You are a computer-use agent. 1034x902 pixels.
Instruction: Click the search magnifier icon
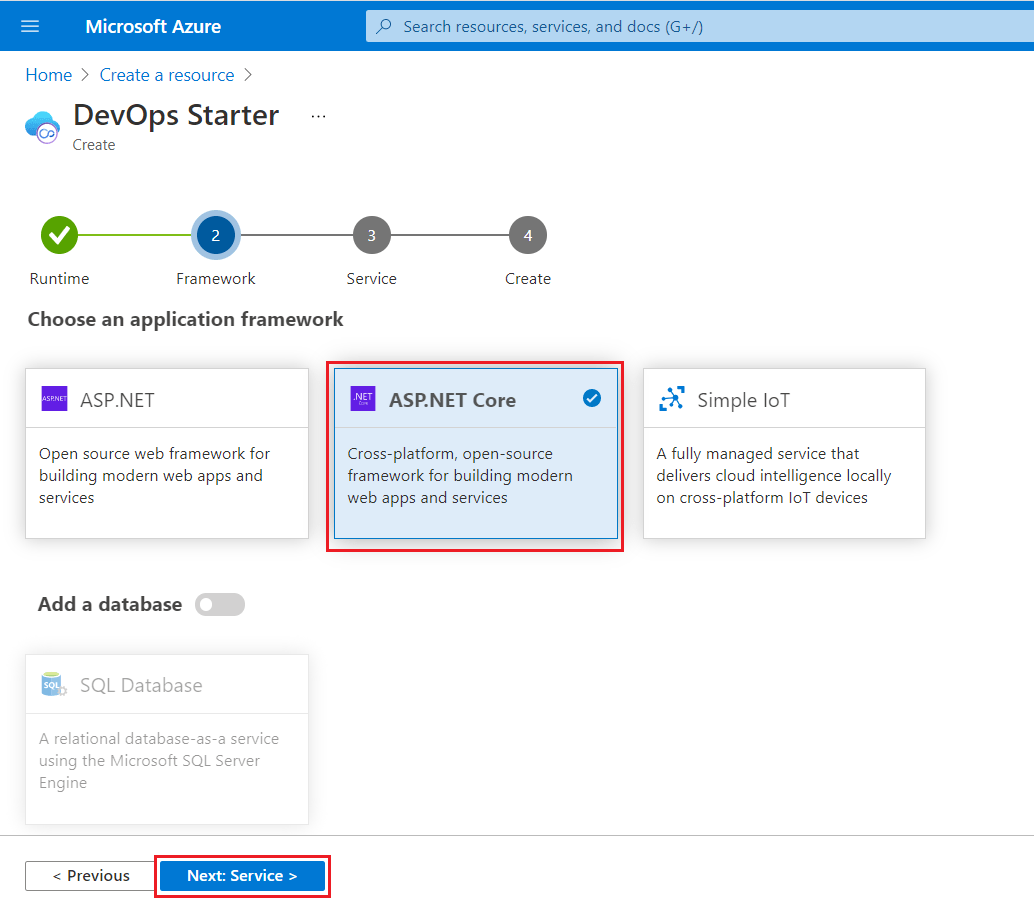pos(383,26)
